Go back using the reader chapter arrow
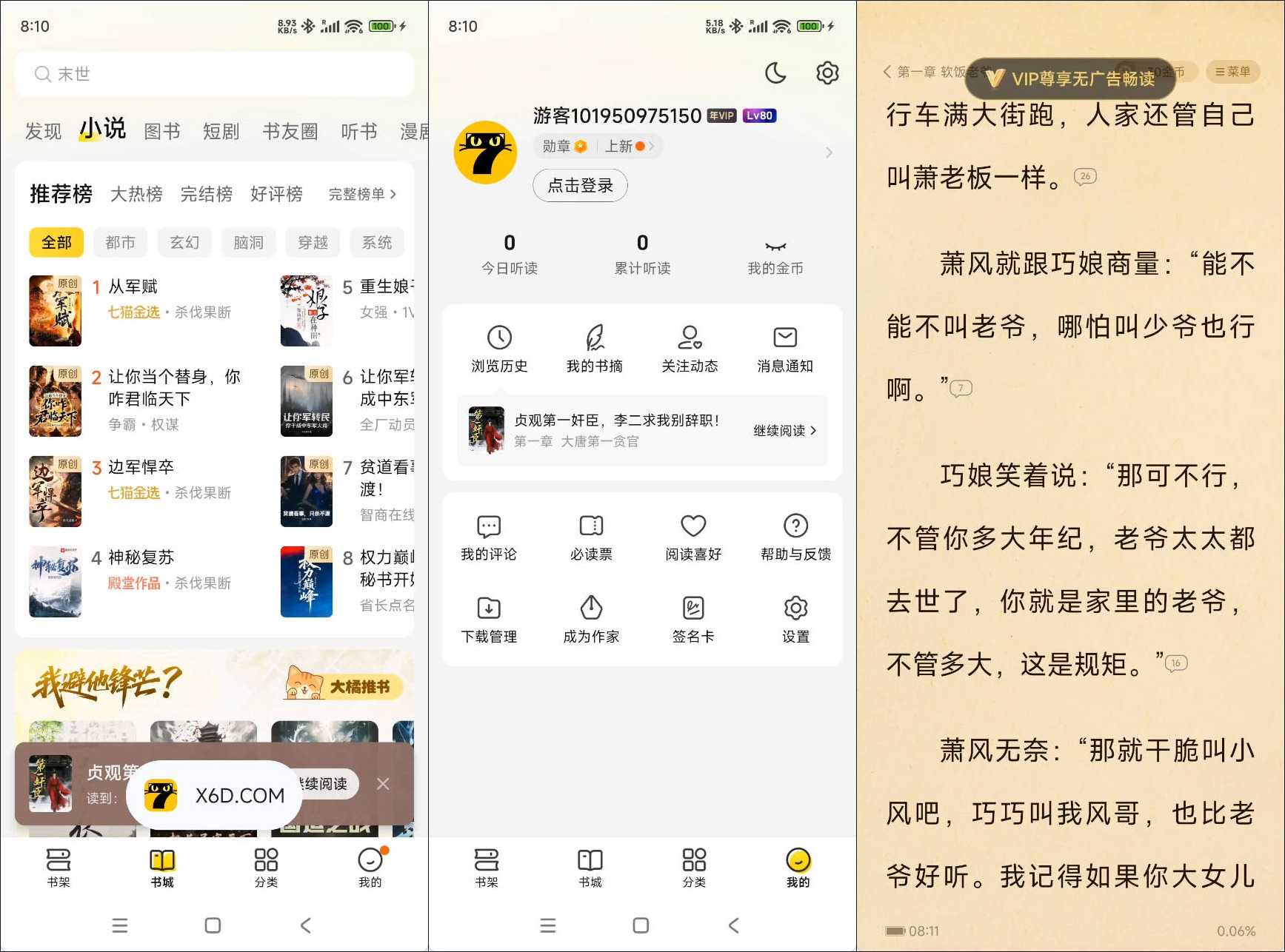The height and width of the screenshot is (952, 1285). tap(887, 72)
